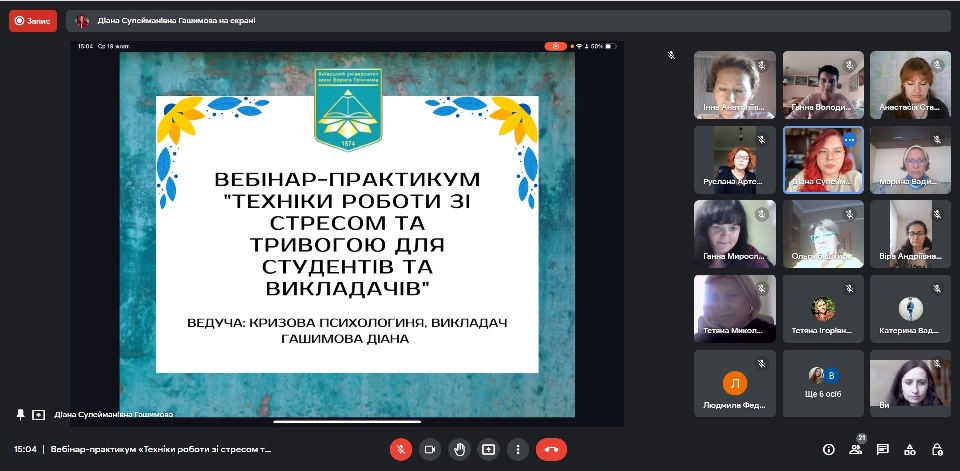Select Ольга Башкір participant video tile
The height and width of the screenshot is (471, 960).
[823, 234]
